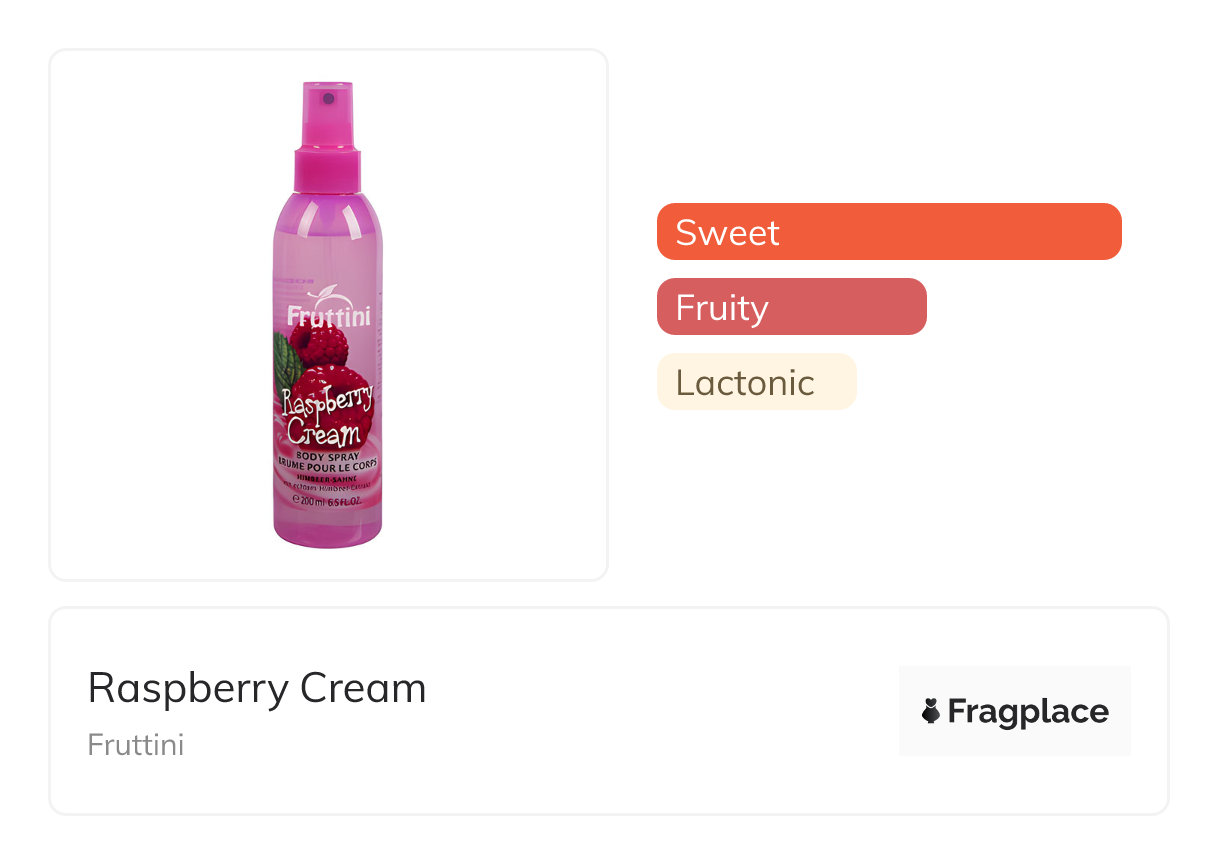Select the Fruity accord bar
The height and width of the screenshot is (864, 1218).
791,307
